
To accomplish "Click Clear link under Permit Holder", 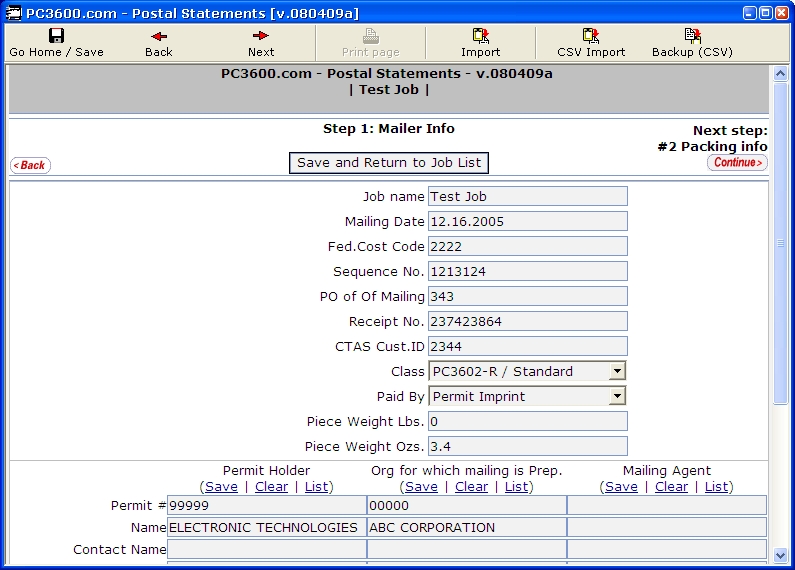I will point(271,487).
